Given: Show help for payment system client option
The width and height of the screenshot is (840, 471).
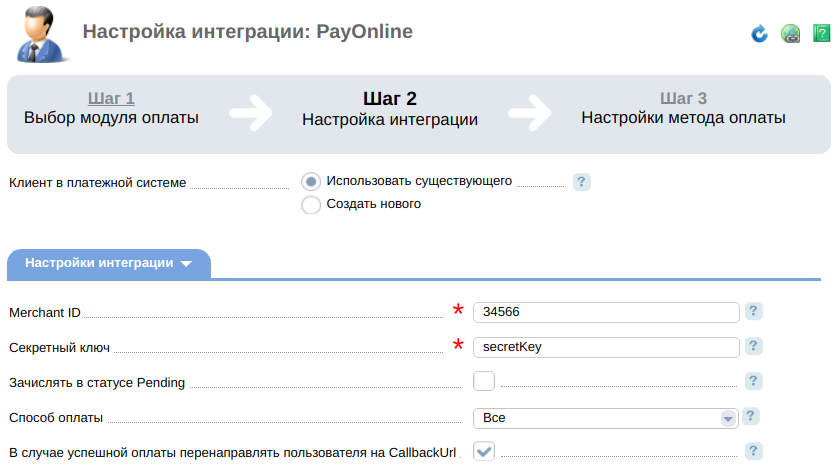Looking at the screenshot, I should (582, 182).
